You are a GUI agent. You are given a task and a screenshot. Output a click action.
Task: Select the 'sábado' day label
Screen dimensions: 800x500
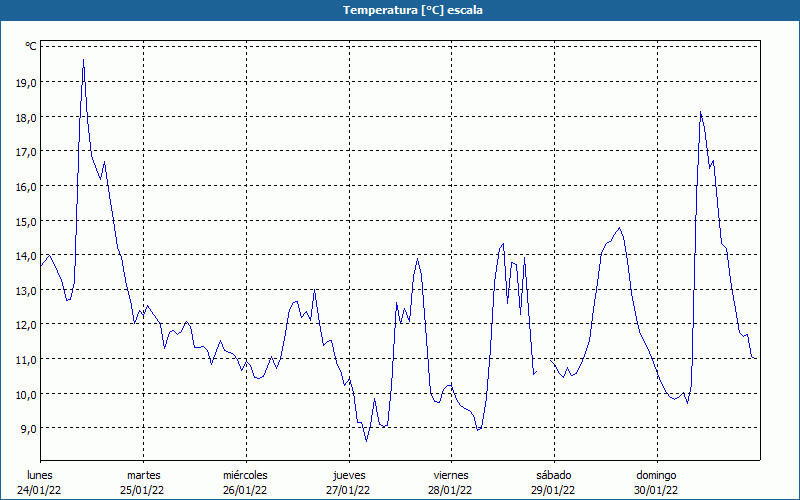[x=554, y=475]
